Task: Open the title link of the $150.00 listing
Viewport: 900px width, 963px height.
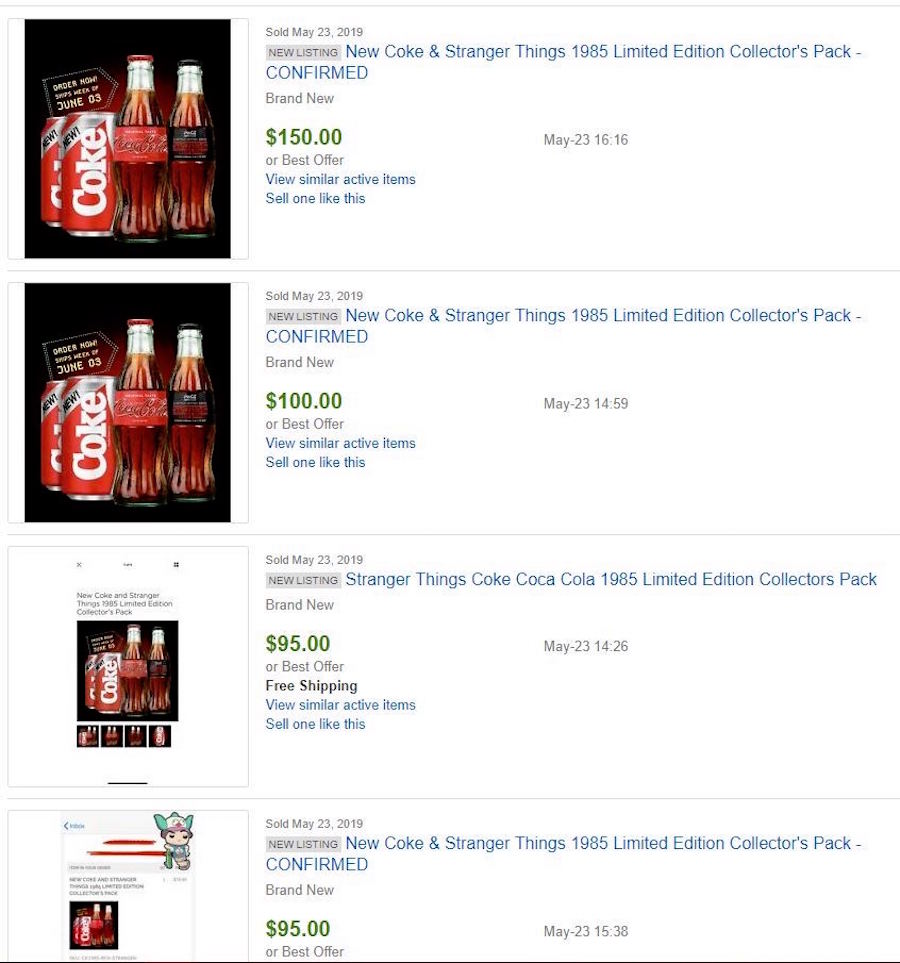Action: click(562, 62)
